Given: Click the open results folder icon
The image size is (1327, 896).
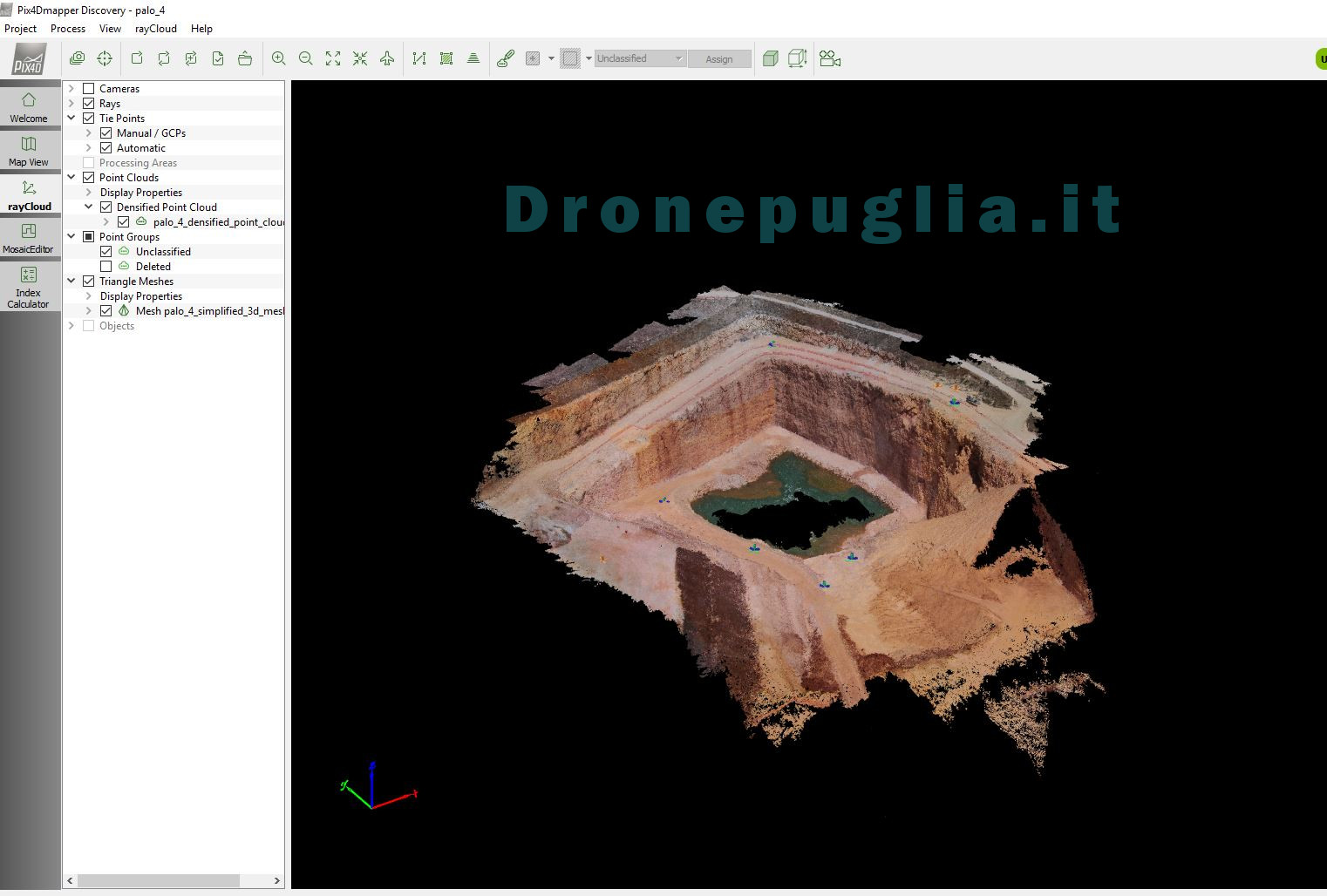Looking at the screenshot, I should point(245,58).
